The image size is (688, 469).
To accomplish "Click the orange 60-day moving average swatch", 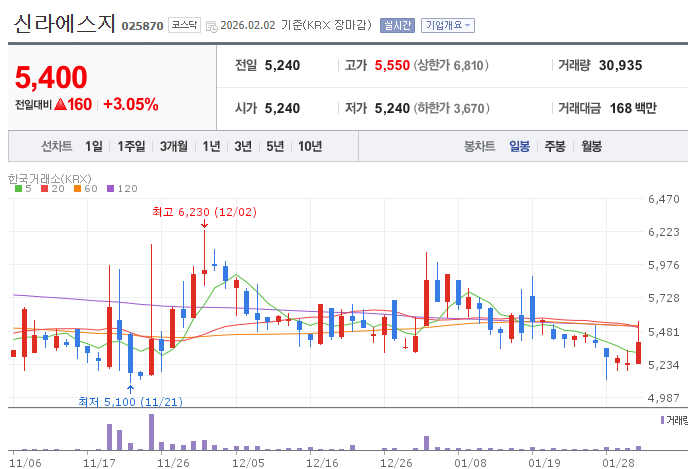I will point(78,189).
